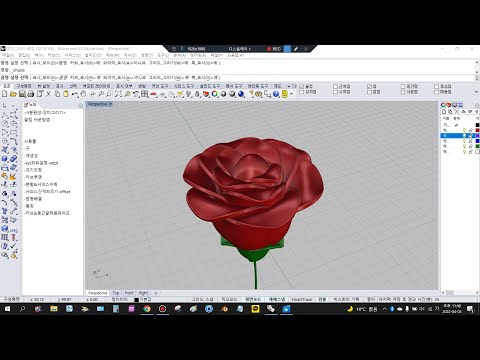
Task: Click the light bulb hide objects icon
Action: [189, 94]
